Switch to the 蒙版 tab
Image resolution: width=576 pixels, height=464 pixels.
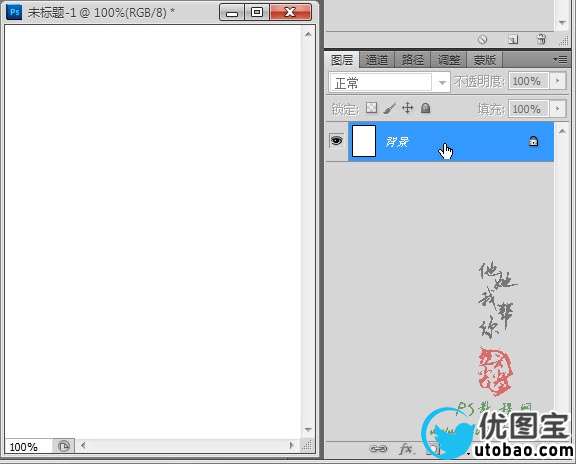[484, 60]
